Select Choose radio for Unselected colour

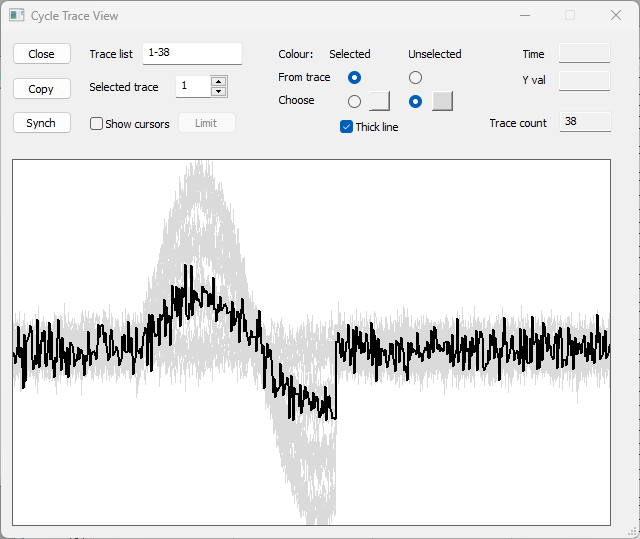click(415, 101)
